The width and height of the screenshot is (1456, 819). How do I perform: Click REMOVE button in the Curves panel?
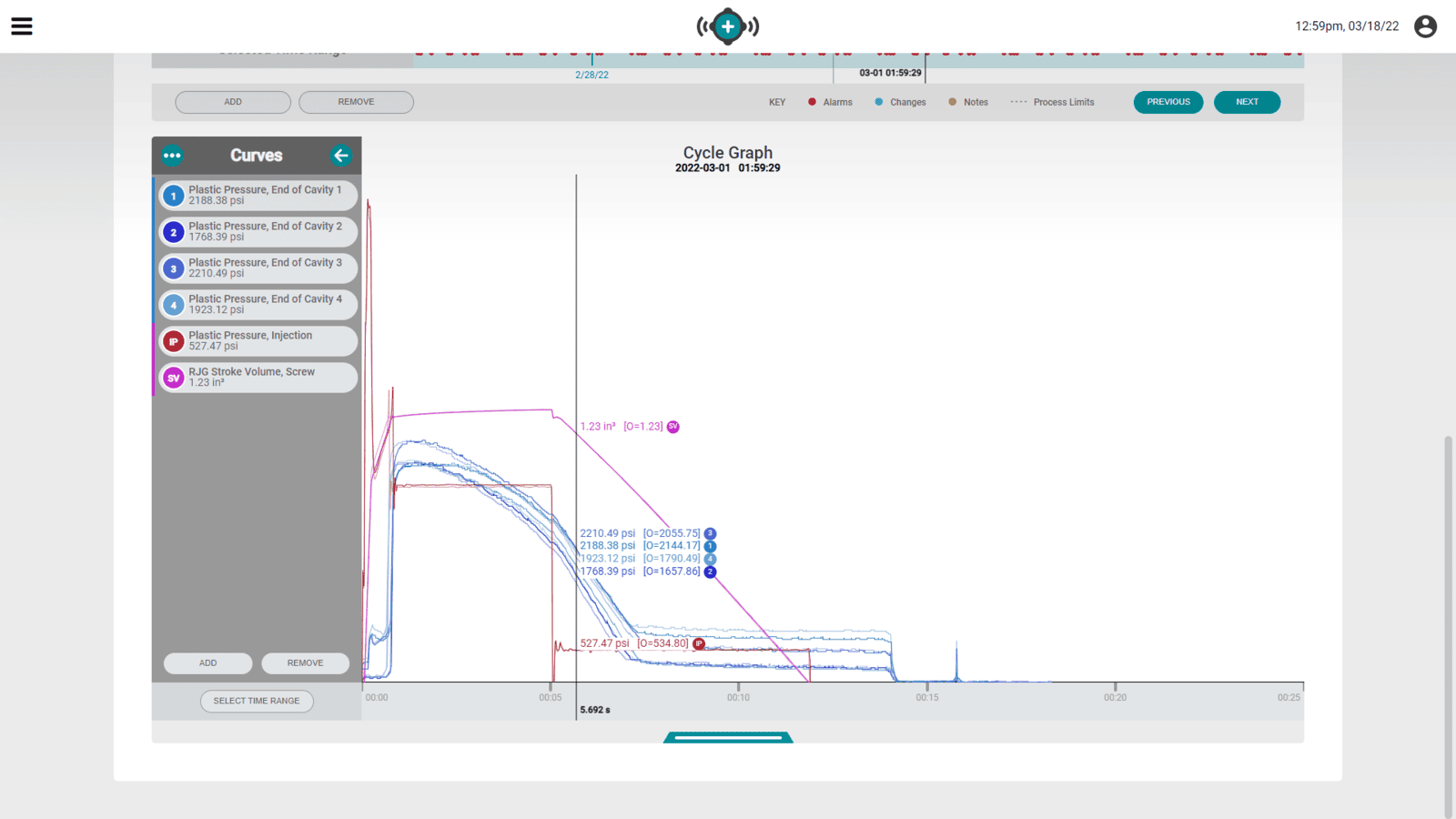pos(305,663)
